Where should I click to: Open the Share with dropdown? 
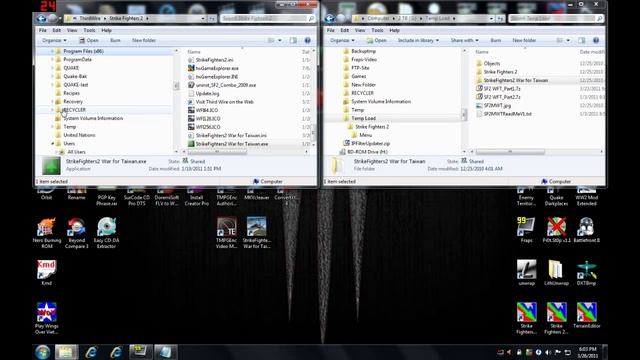464,40
